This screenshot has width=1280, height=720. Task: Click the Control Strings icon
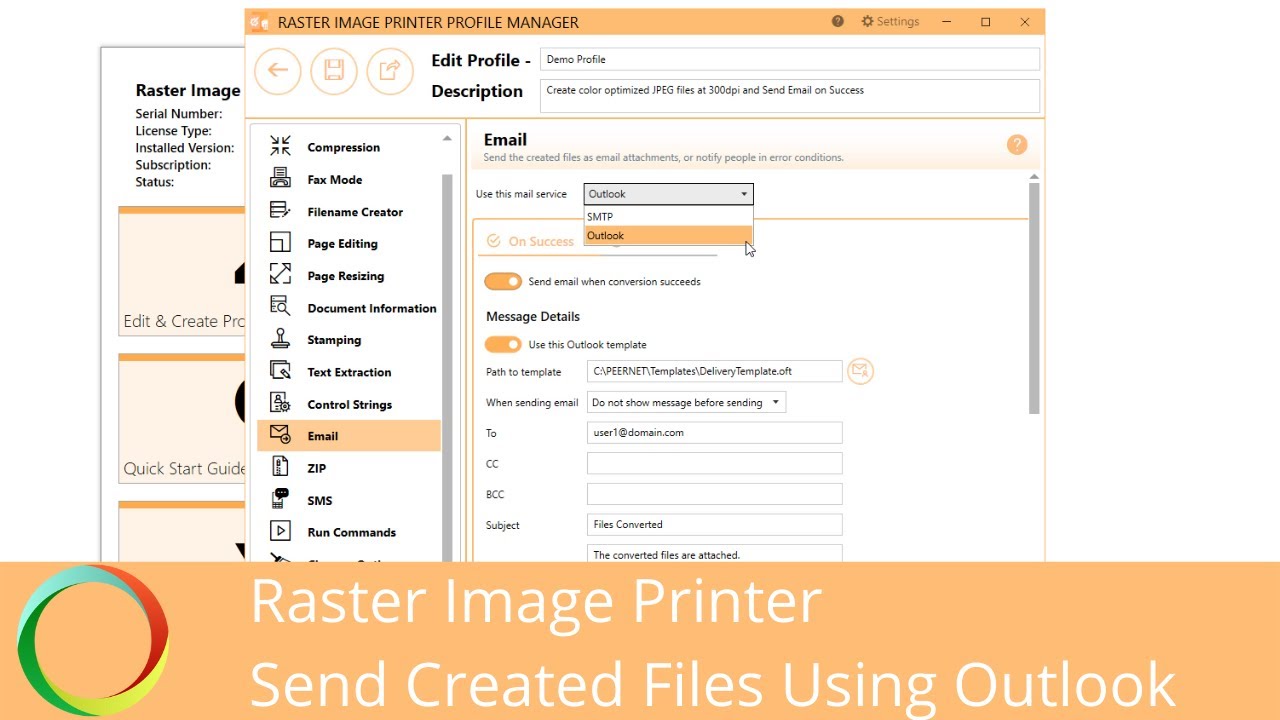pyautogui.click(x=280, y=403)
